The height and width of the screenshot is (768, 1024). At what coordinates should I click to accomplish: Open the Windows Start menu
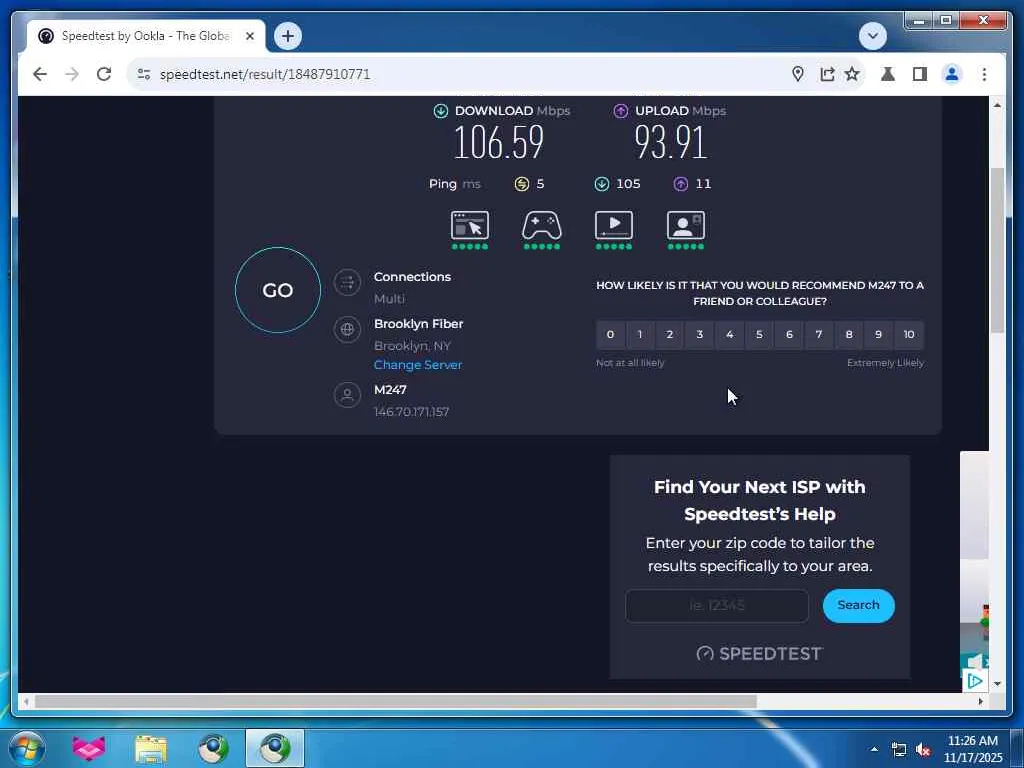[27, 748]
